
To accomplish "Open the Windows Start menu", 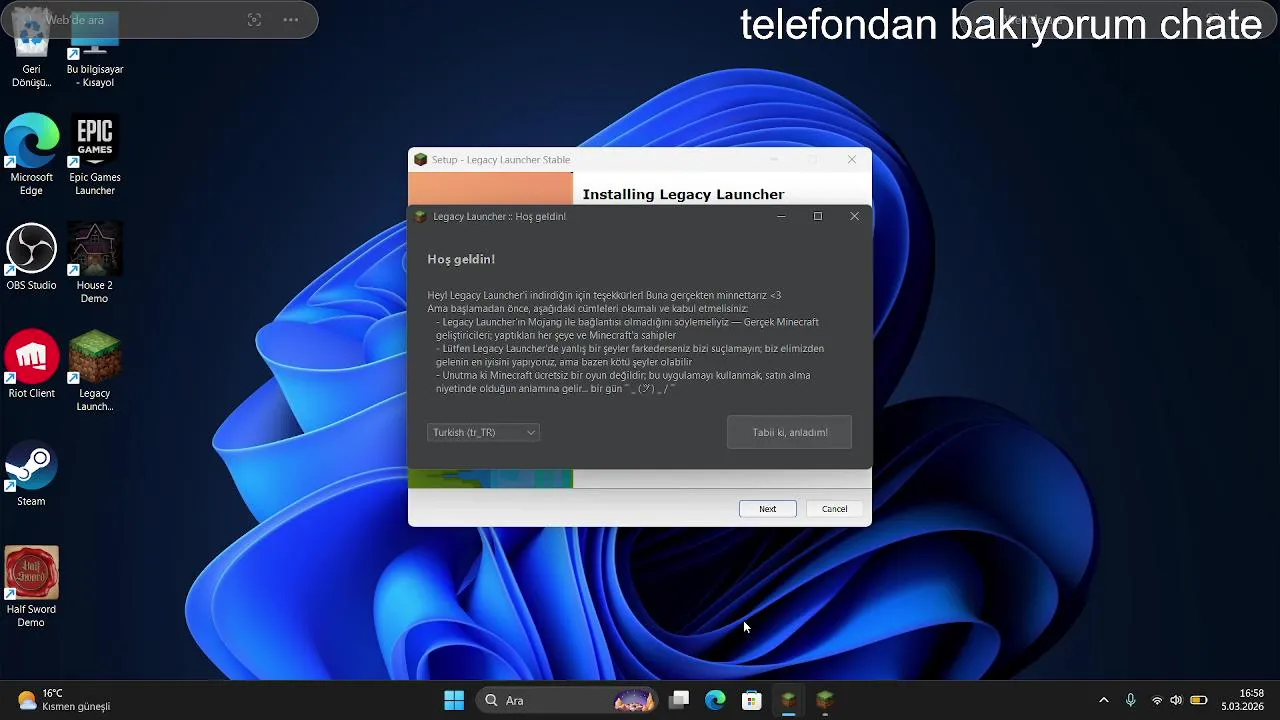I will (454, 700).
